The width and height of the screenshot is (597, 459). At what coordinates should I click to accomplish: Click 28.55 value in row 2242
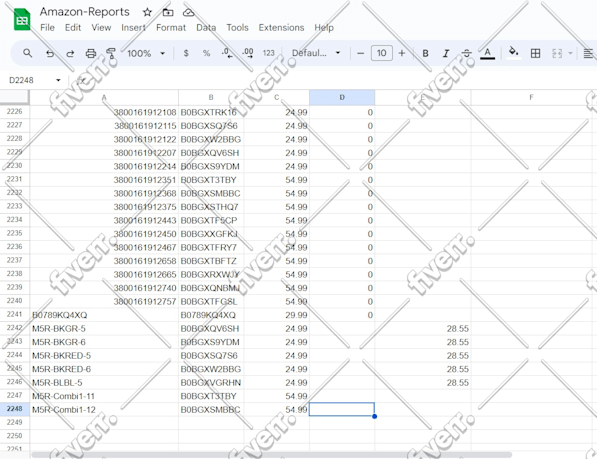point(423,328)
